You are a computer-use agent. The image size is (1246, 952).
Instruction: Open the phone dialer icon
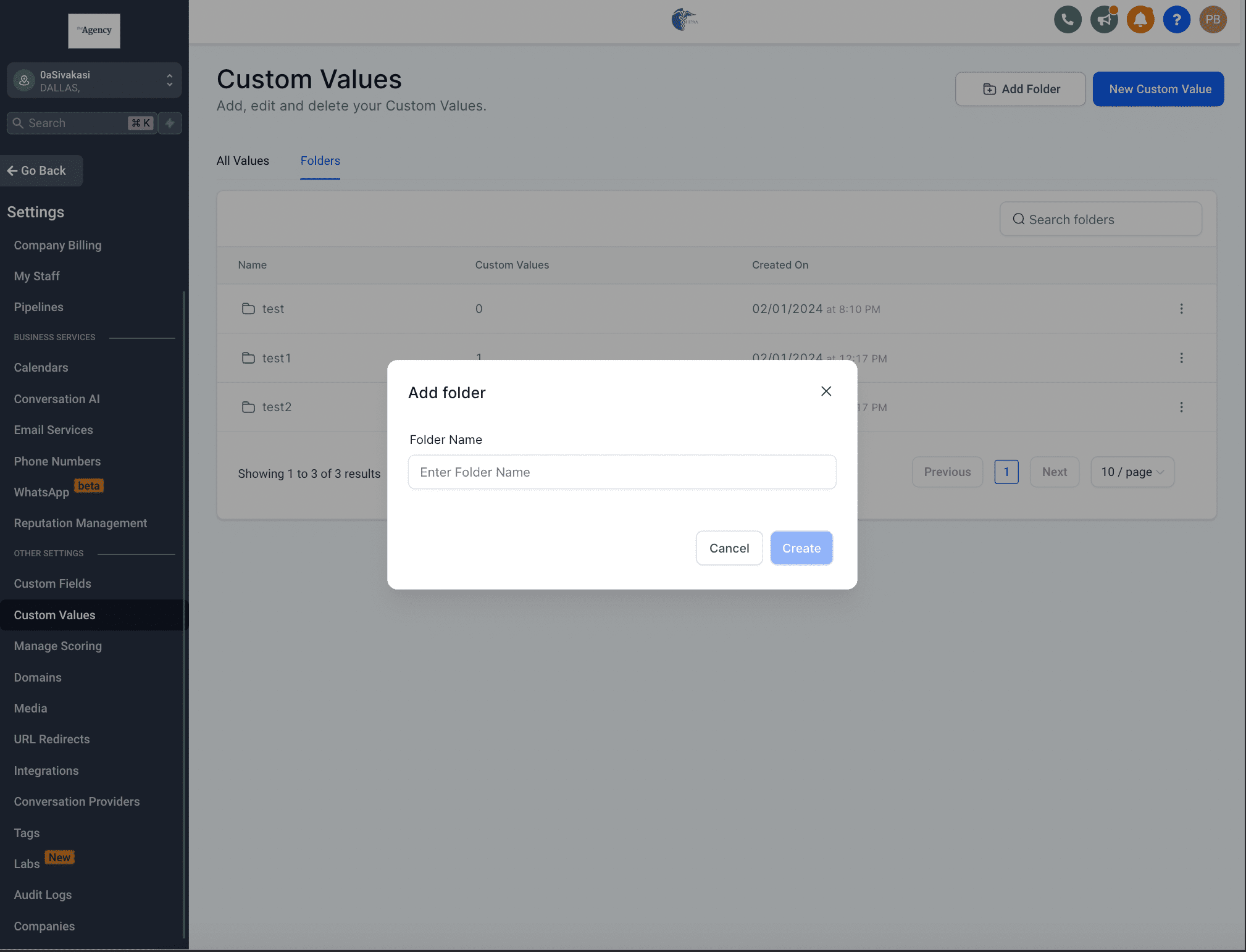point(1068,20)
